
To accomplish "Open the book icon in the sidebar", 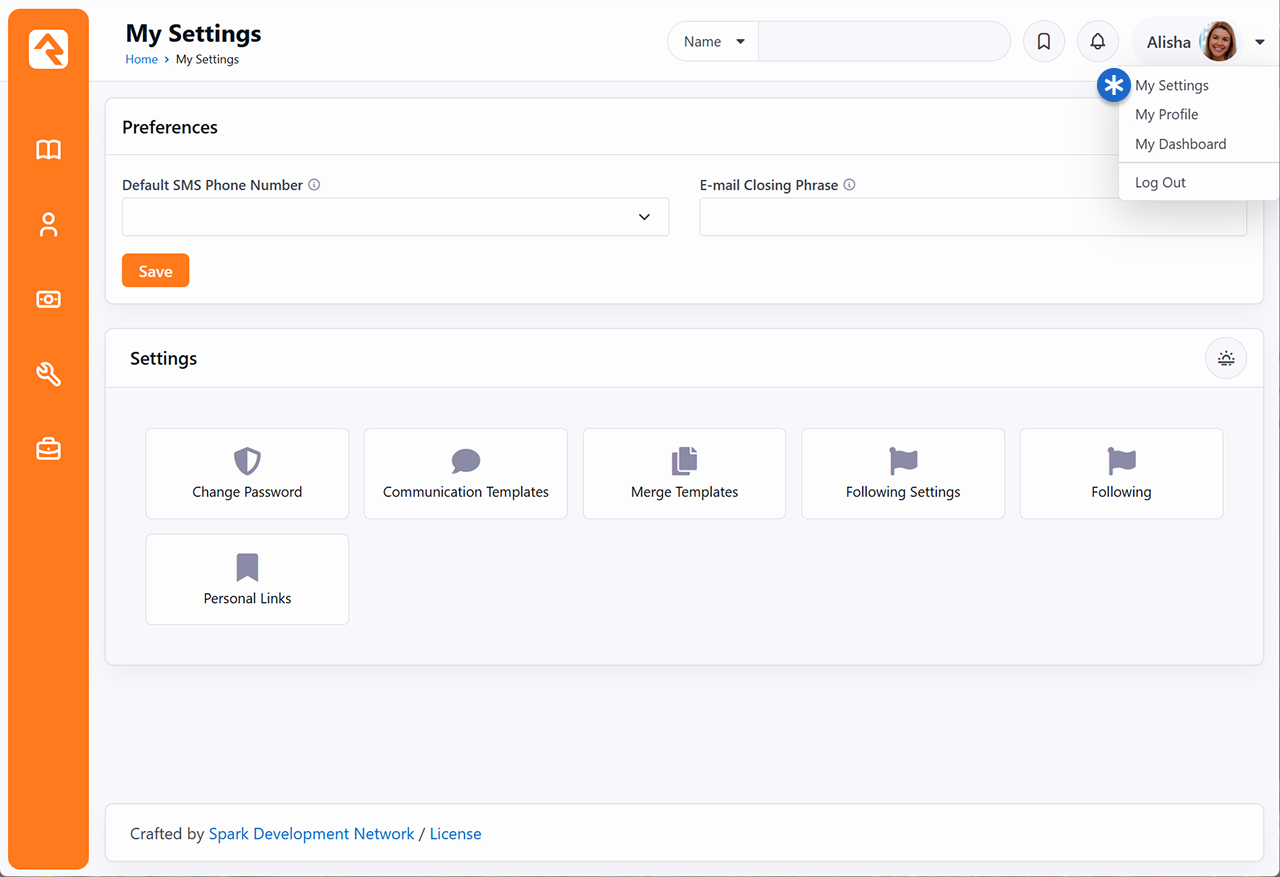I will pyautogui.click(x=48, y=149).
